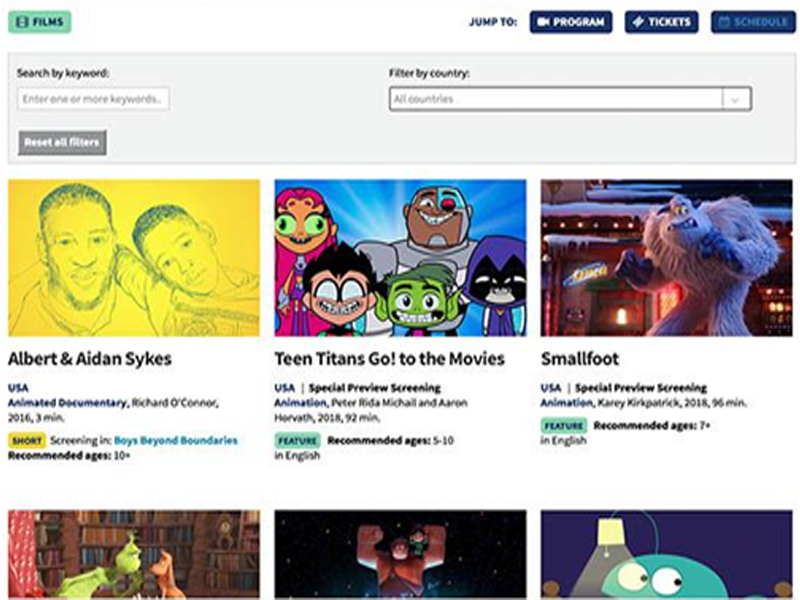The width and height of the screenshot is (800, 600).
Task: Click the 'Special Preview Screening' text under Teen Titans
Action: click(x=374, y=388)
